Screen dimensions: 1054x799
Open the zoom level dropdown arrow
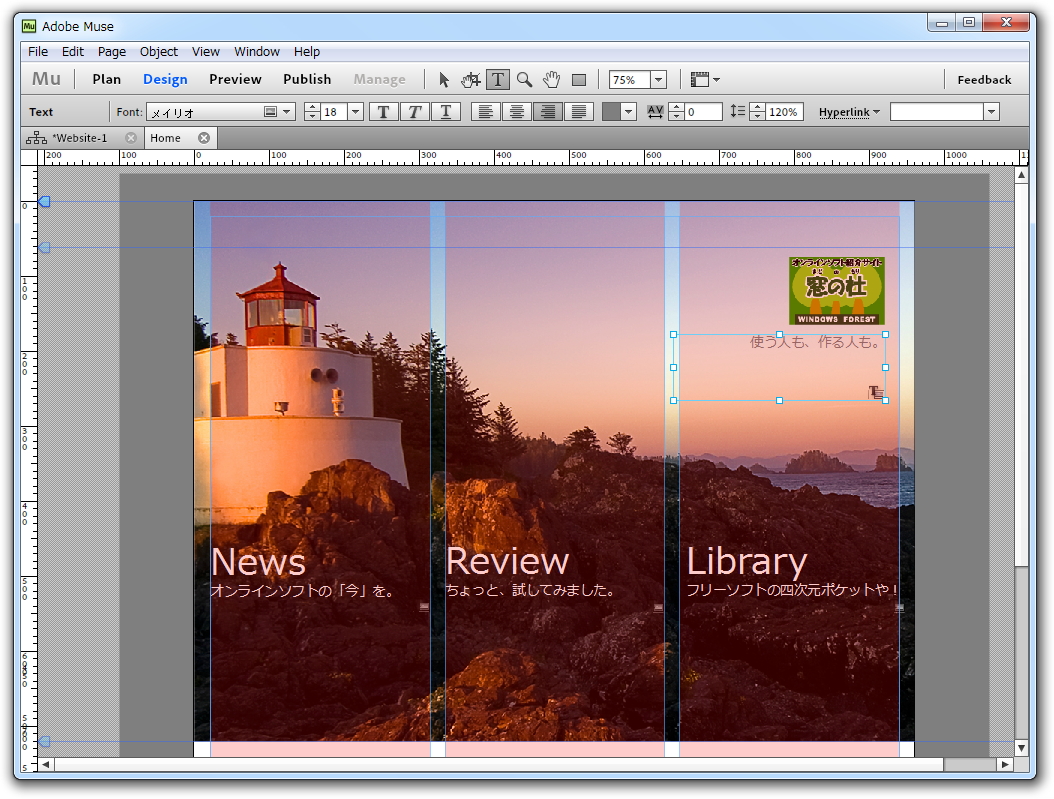pos(659,80)
